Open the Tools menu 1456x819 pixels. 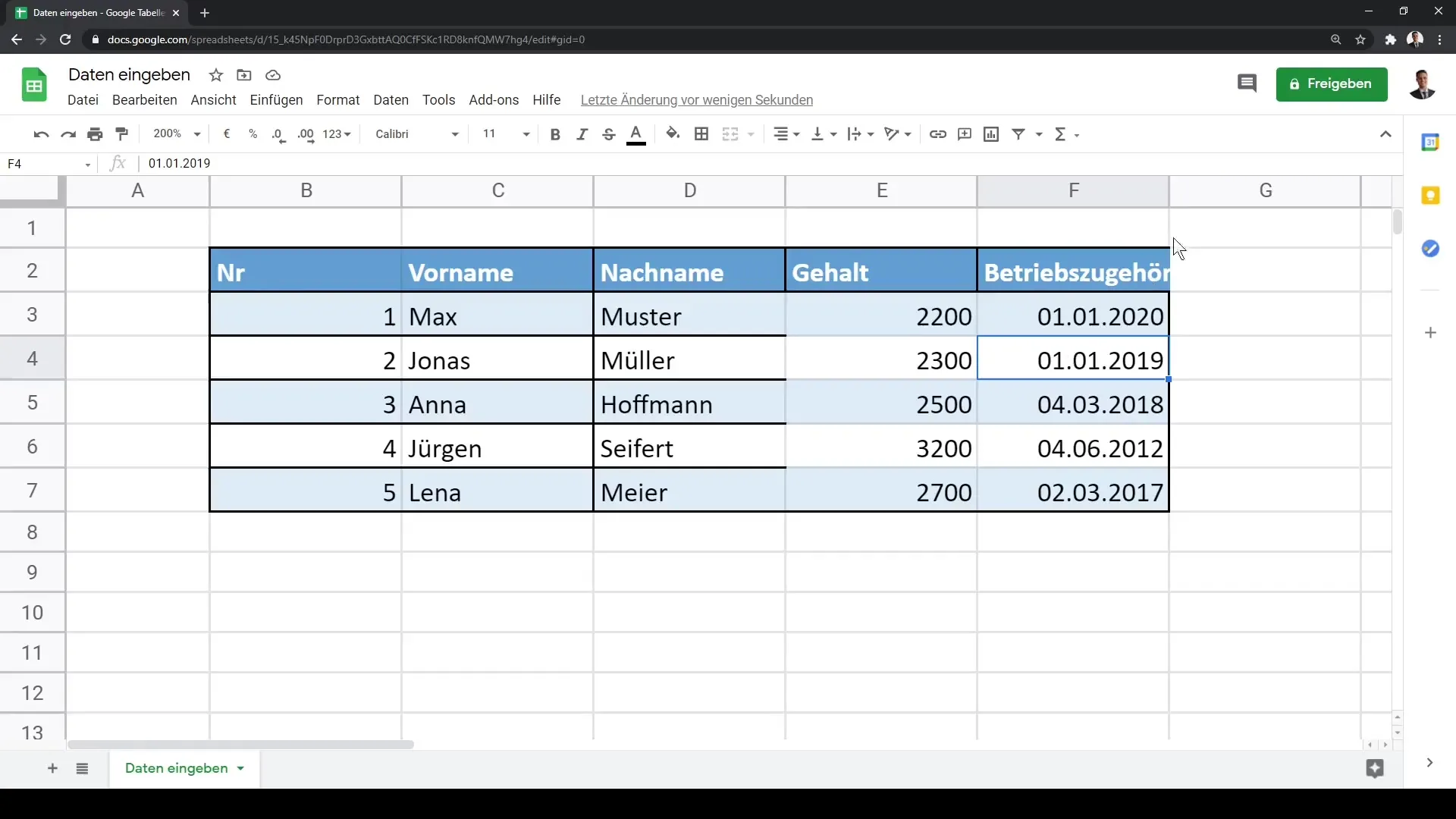[438, 100]
